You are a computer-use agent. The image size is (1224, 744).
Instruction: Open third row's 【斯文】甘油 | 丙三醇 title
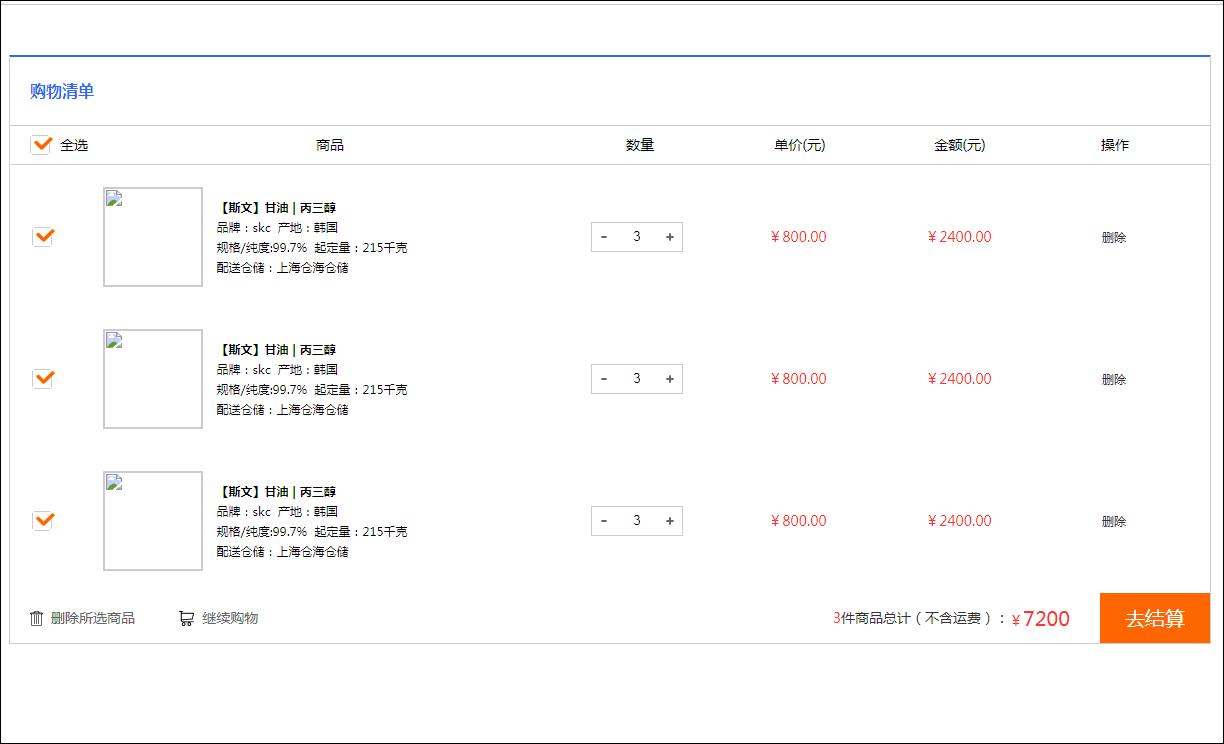coord(276,492)
